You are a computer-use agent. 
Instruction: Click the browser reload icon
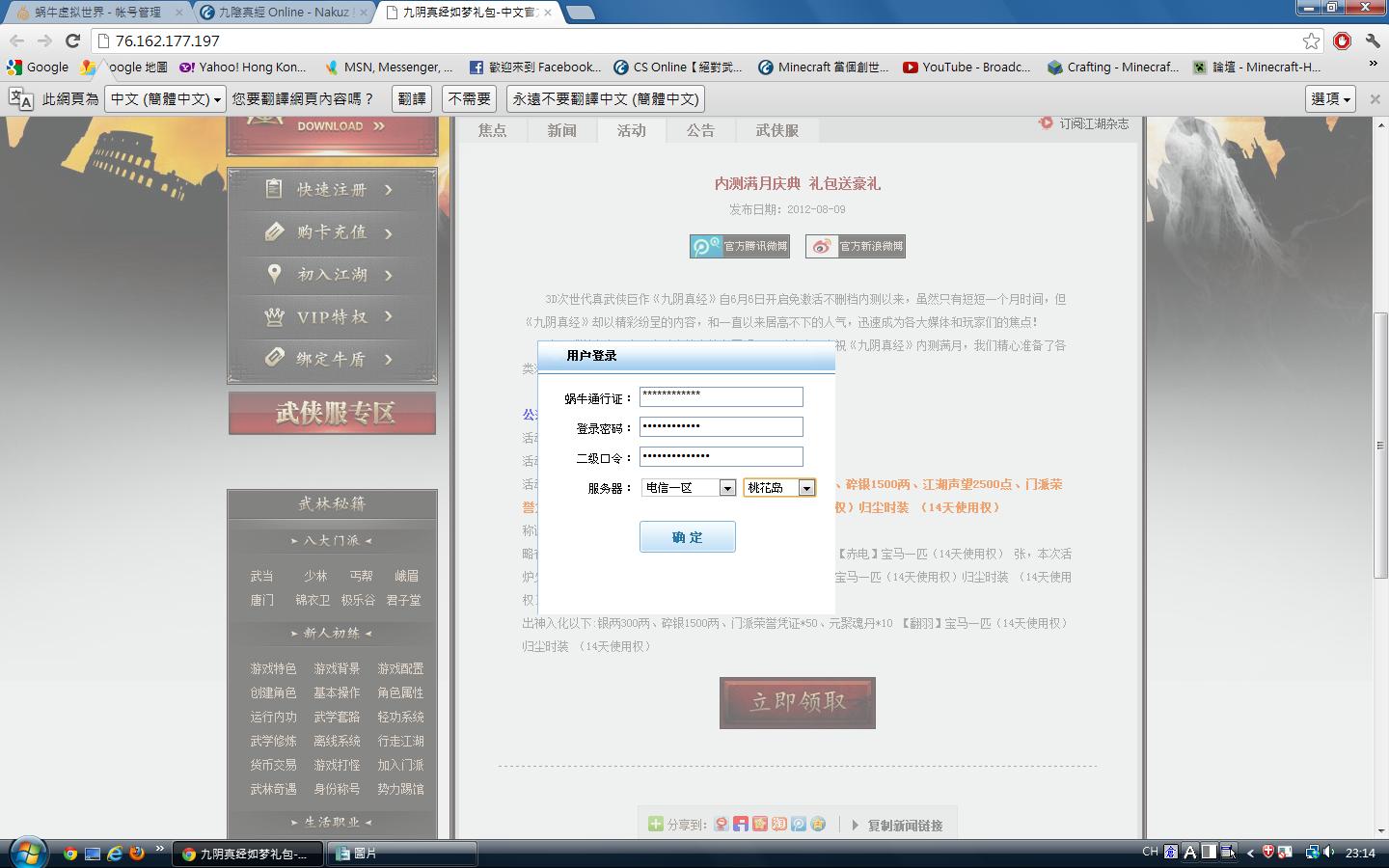[x=72, y=41]
